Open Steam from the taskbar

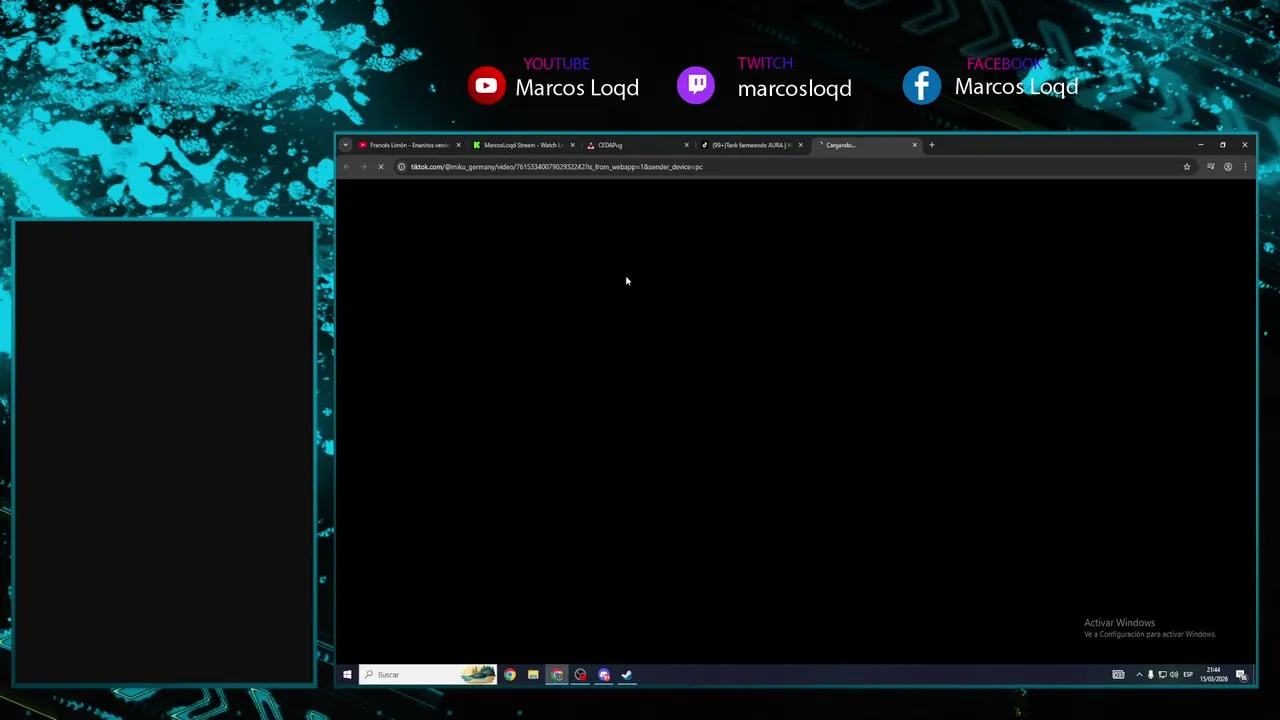pos(627,675)
